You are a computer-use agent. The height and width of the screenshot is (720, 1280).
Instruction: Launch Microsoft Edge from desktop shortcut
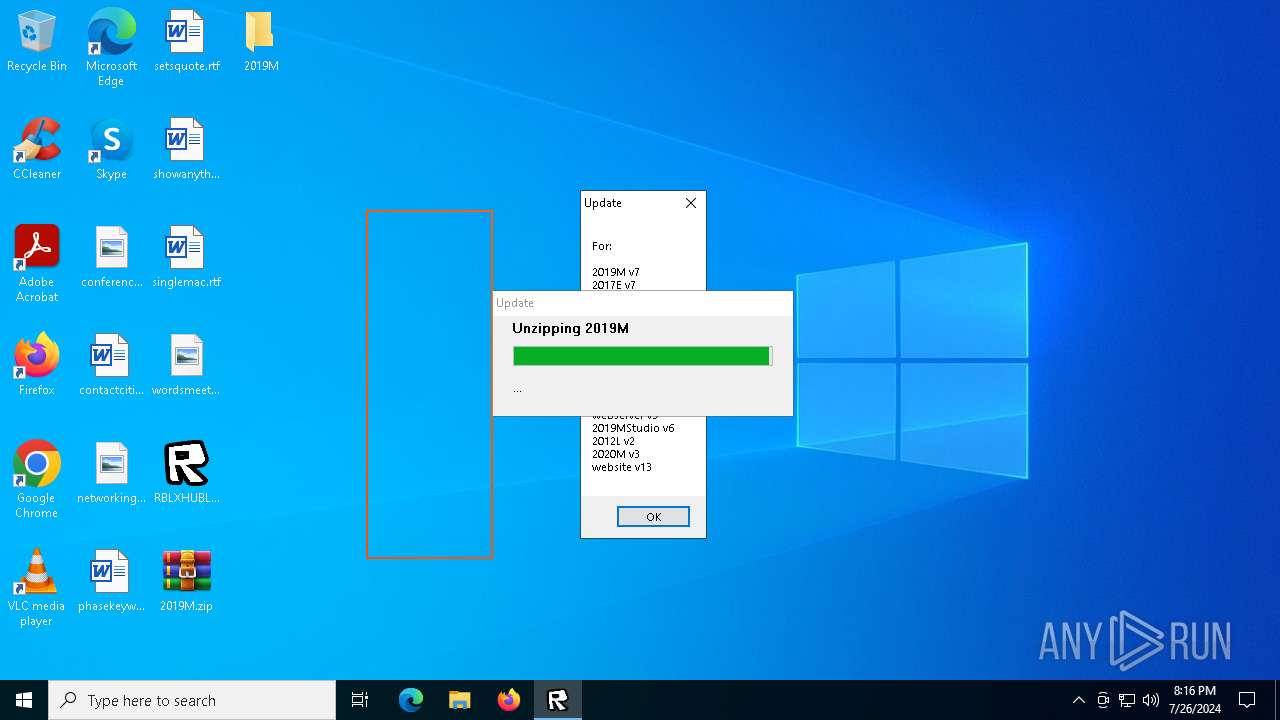tap(111, 47)
